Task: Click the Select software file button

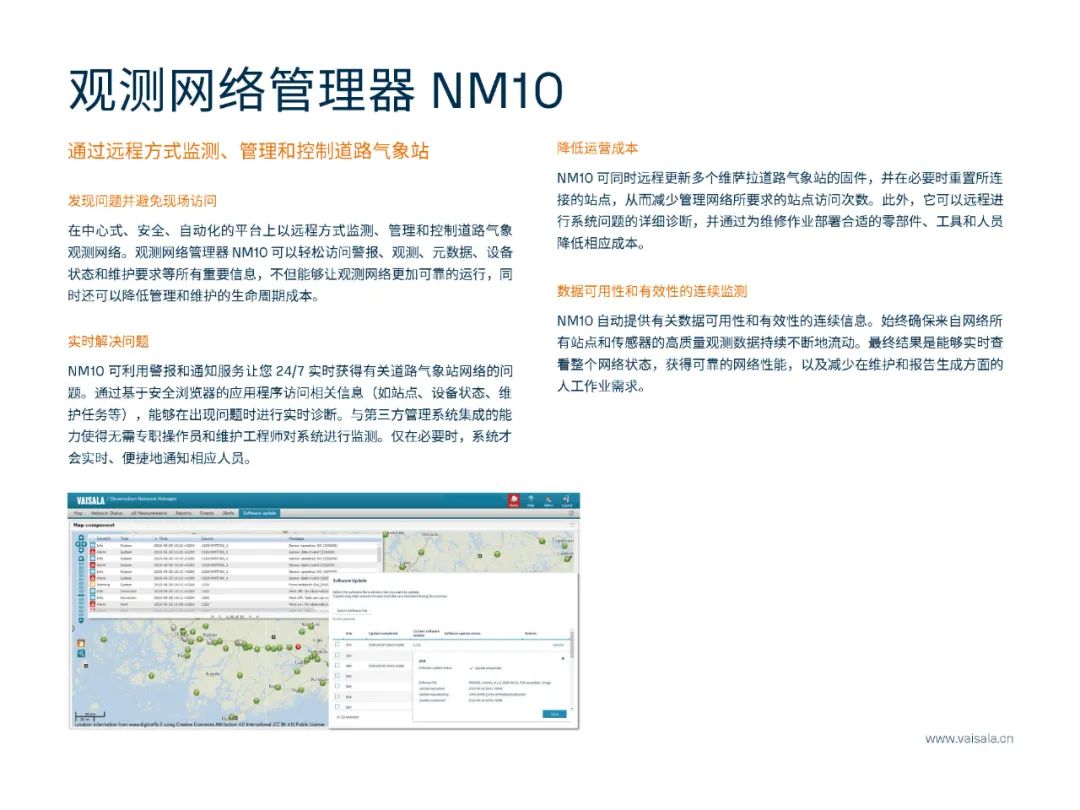Action: click(x=352, y=610)
